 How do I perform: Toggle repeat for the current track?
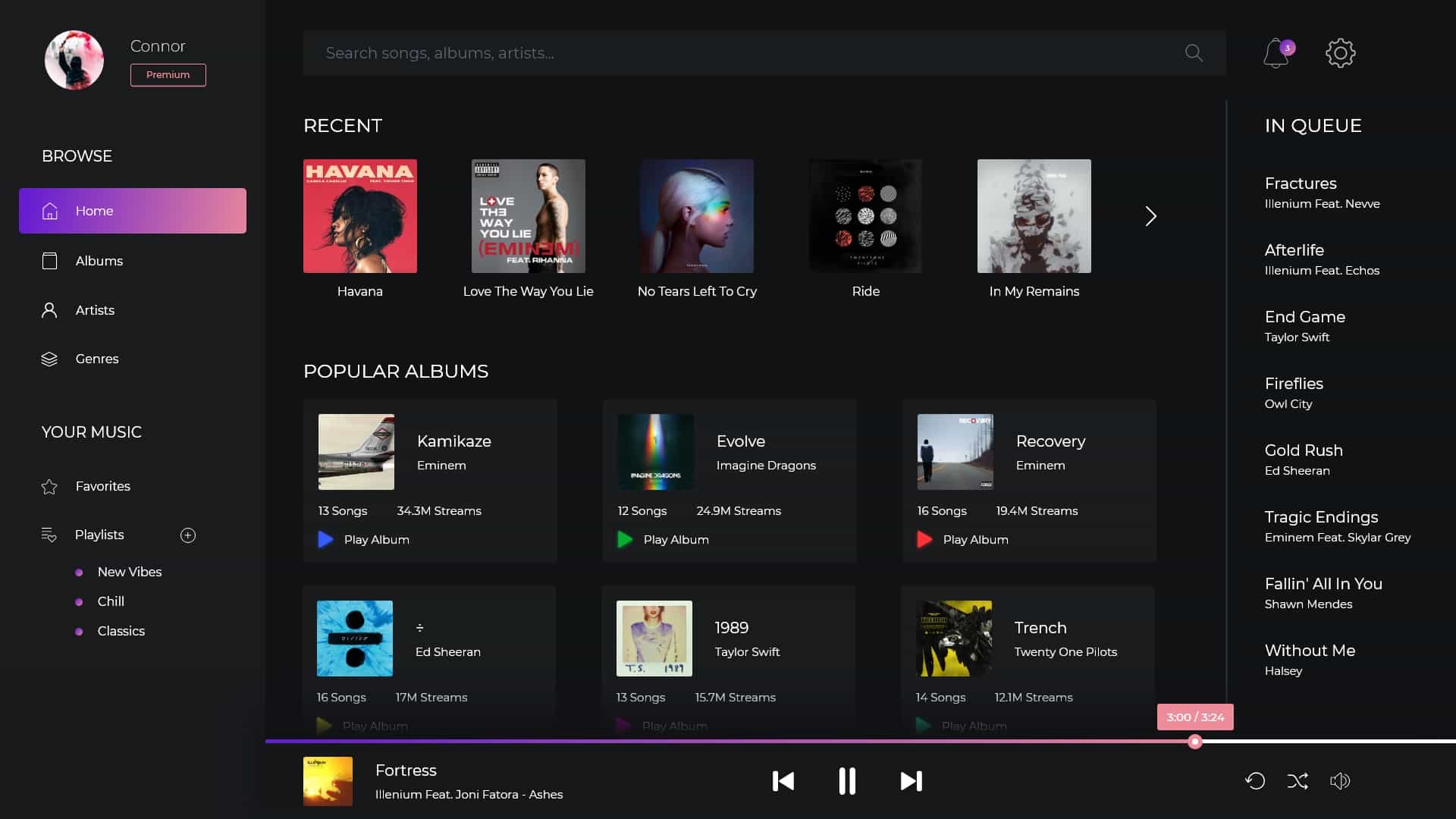coord(1256,781)
